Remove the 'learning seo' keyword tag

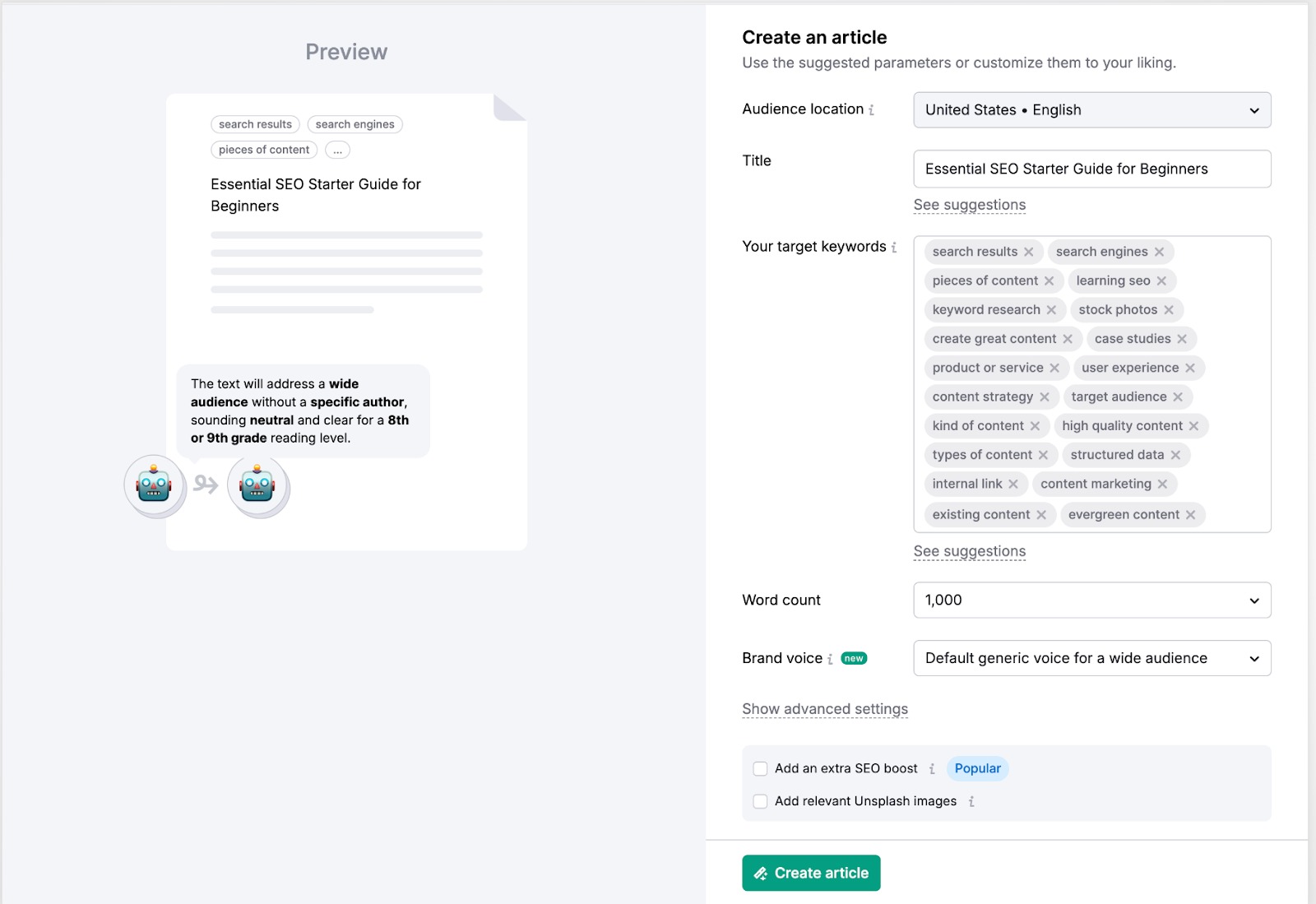[1161, 281]
